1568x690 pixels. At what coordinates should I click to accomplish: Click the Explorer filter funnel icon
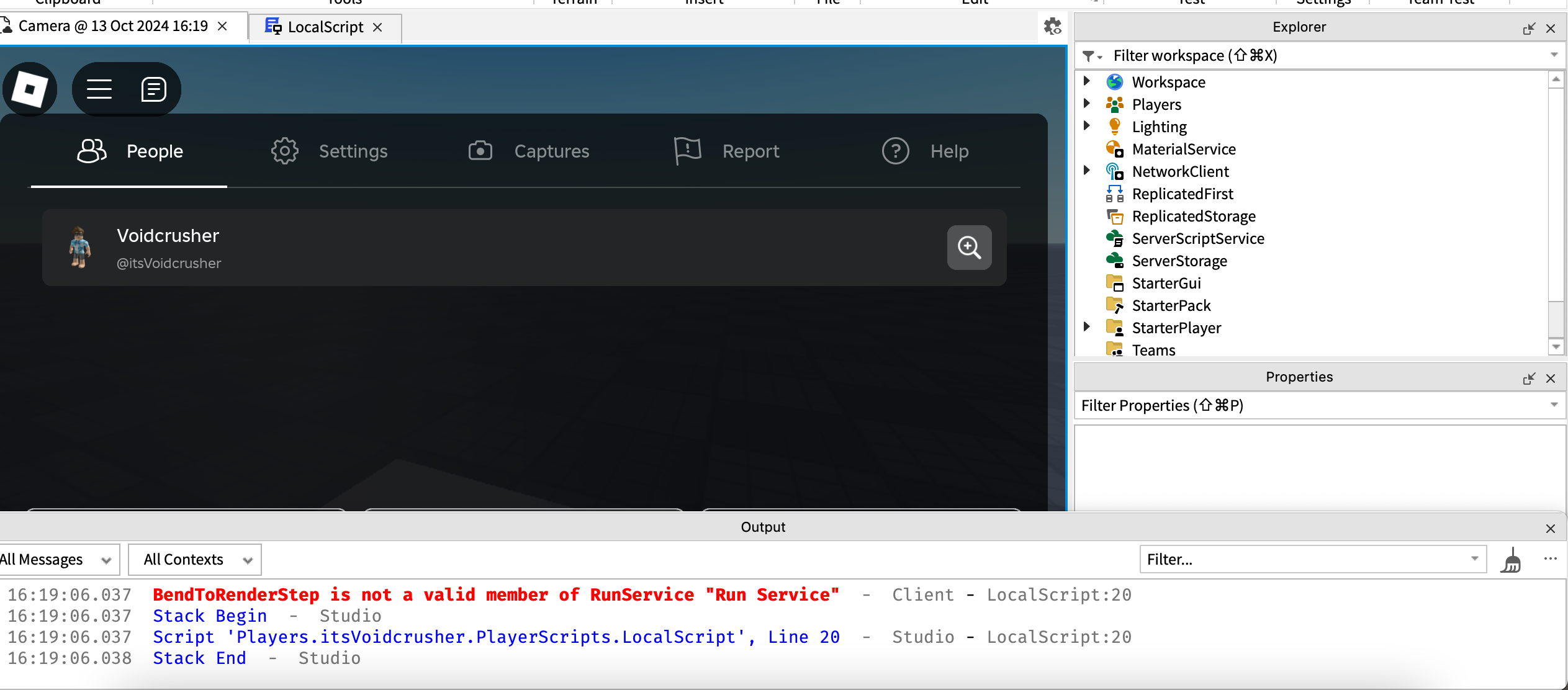point(1091,56)
